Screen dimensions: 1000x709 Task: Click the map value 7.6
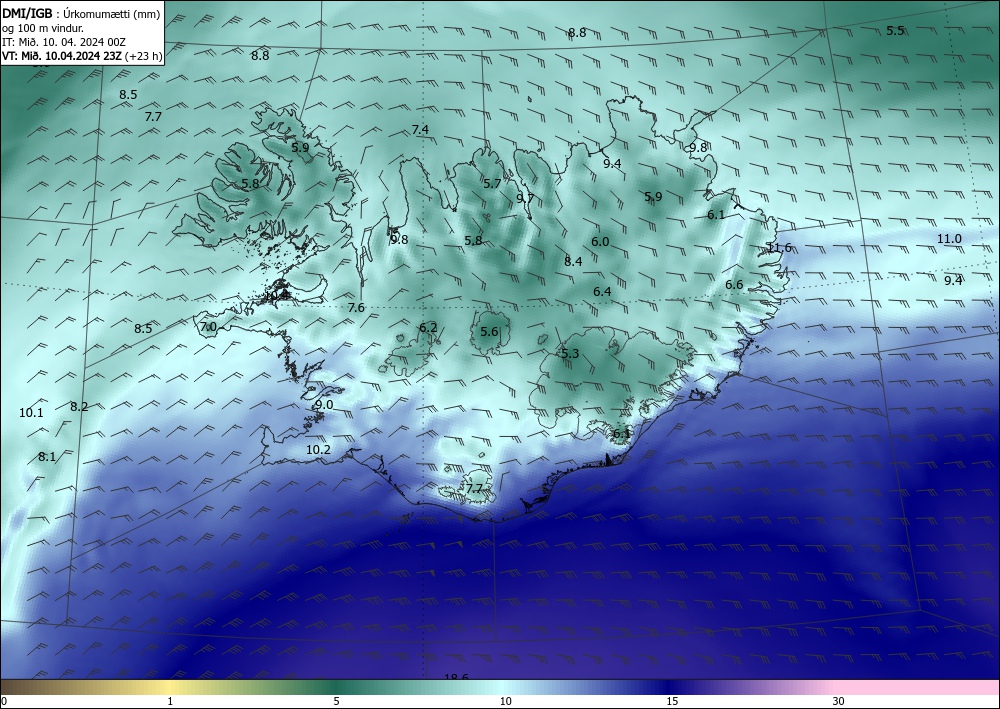click(x=356, y=308)
